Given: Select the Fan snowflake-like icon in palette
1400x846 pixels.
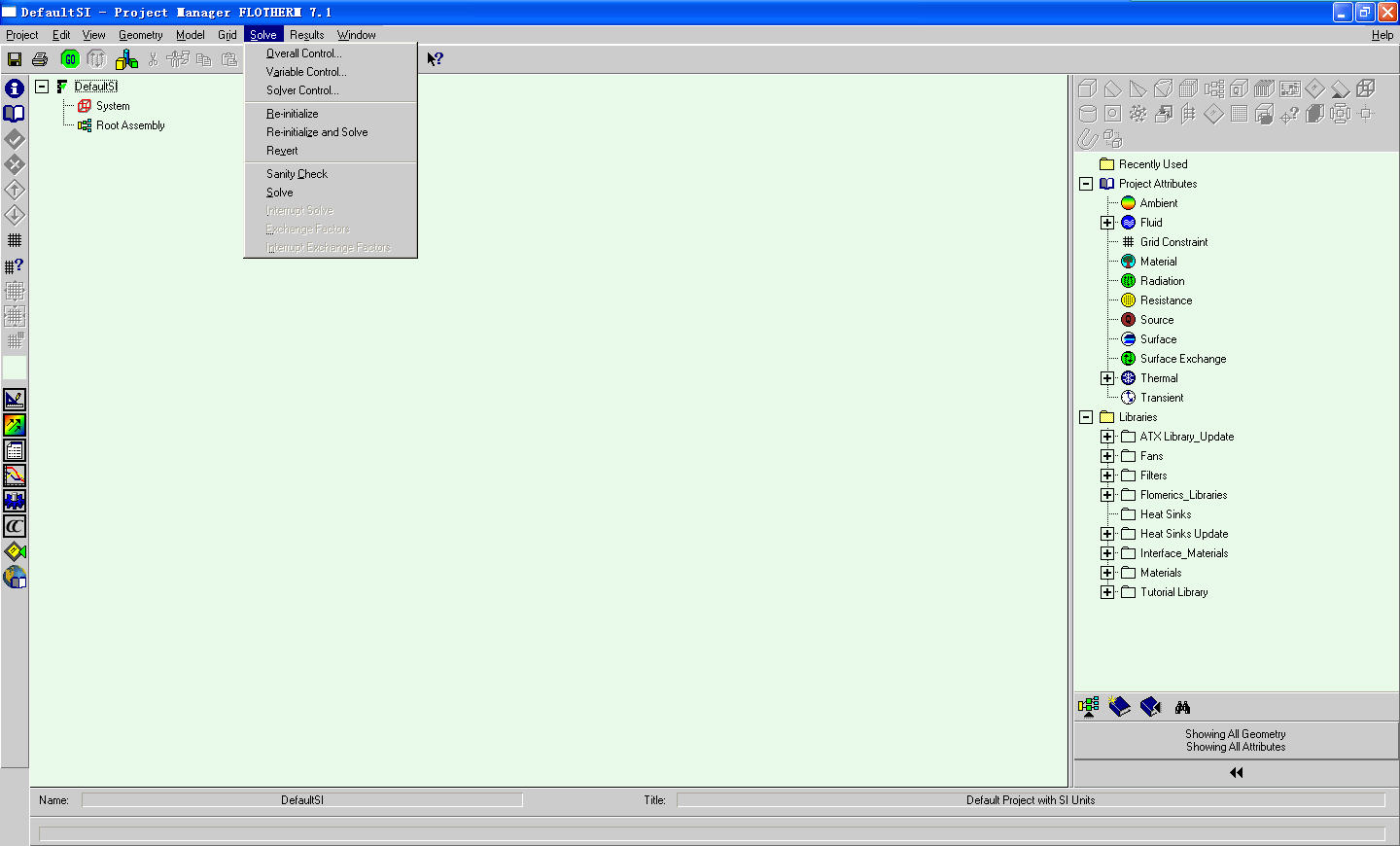Looking at the screenshot, I should 1138,114.
